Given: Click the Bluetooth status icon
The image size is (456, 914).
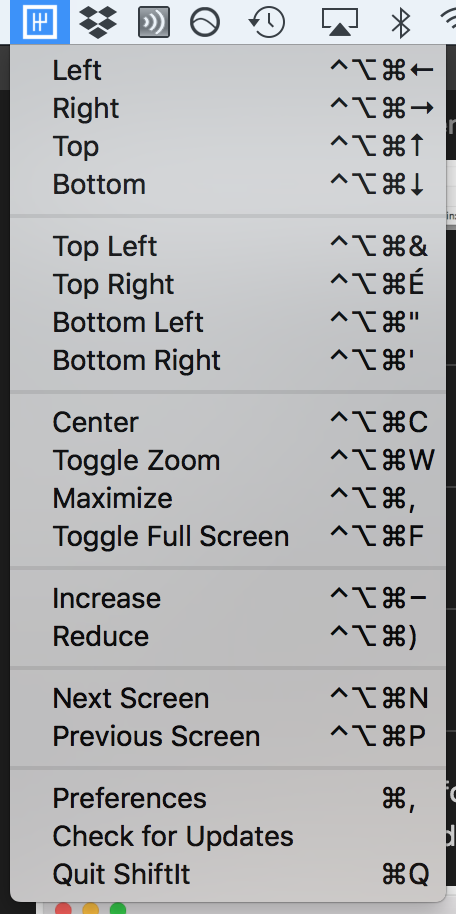Looking at the screenshot, I should tap(400, 22).
